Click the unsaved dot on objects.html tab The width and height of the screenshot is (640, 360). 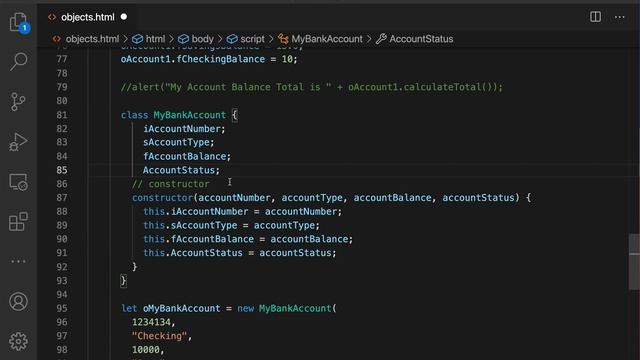click(124, 17)
